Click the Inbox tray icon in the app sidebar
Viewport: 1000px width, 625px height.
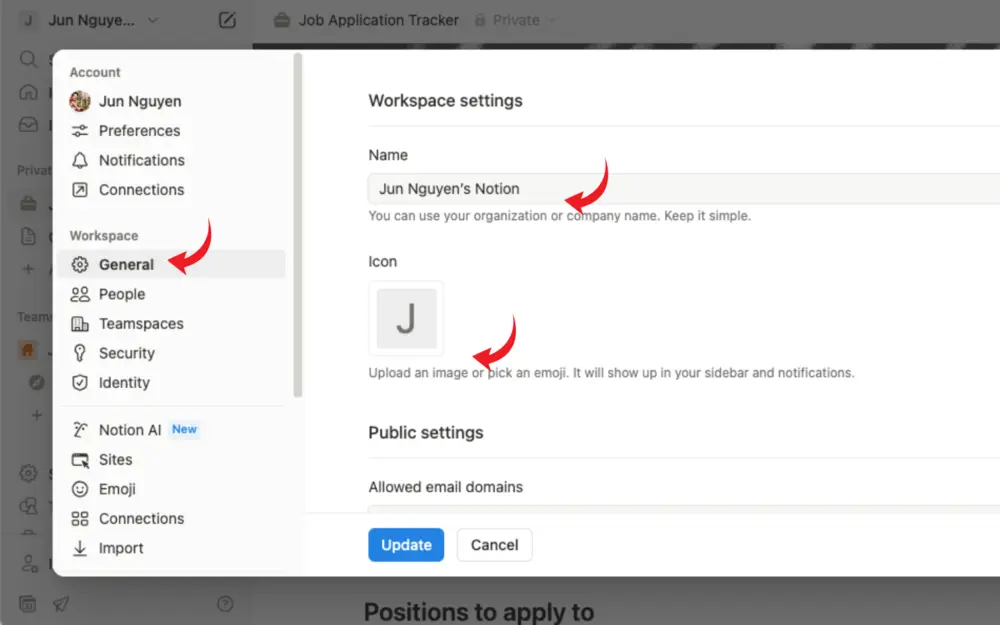pyautogui.click(x=28, y=124)
